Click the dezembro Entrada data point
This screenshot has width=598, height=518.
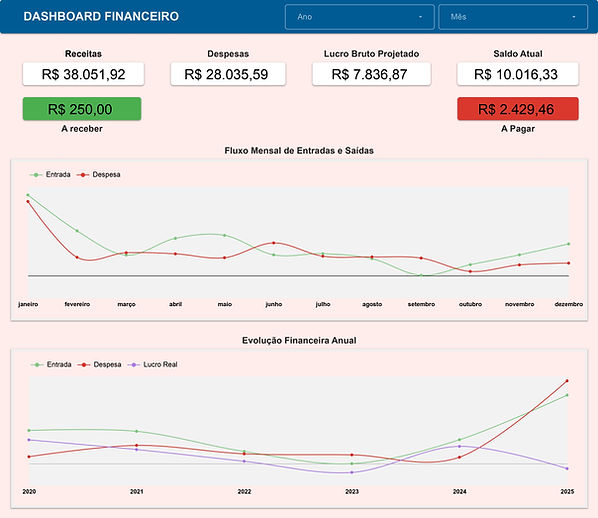(x=569, y=244)
